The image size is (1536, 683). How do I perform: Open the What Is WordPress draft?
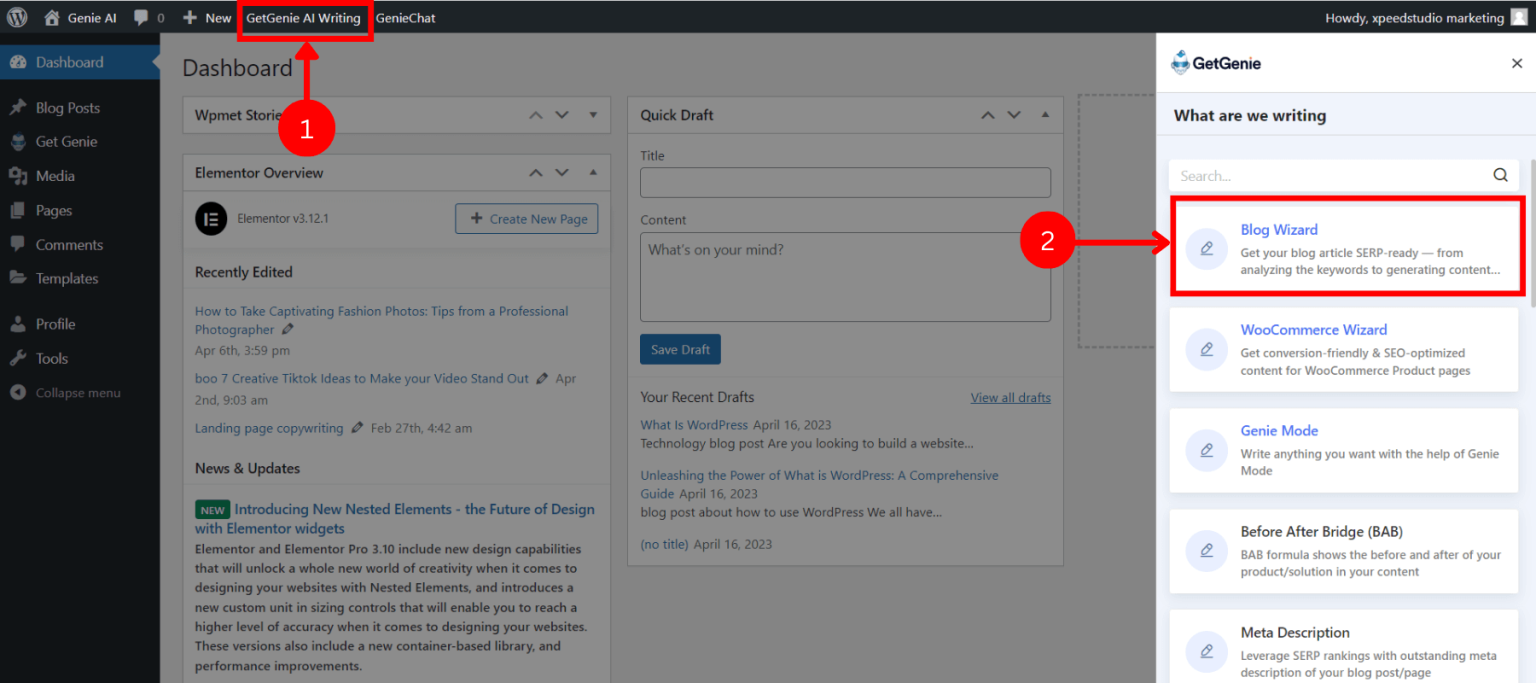694,424
